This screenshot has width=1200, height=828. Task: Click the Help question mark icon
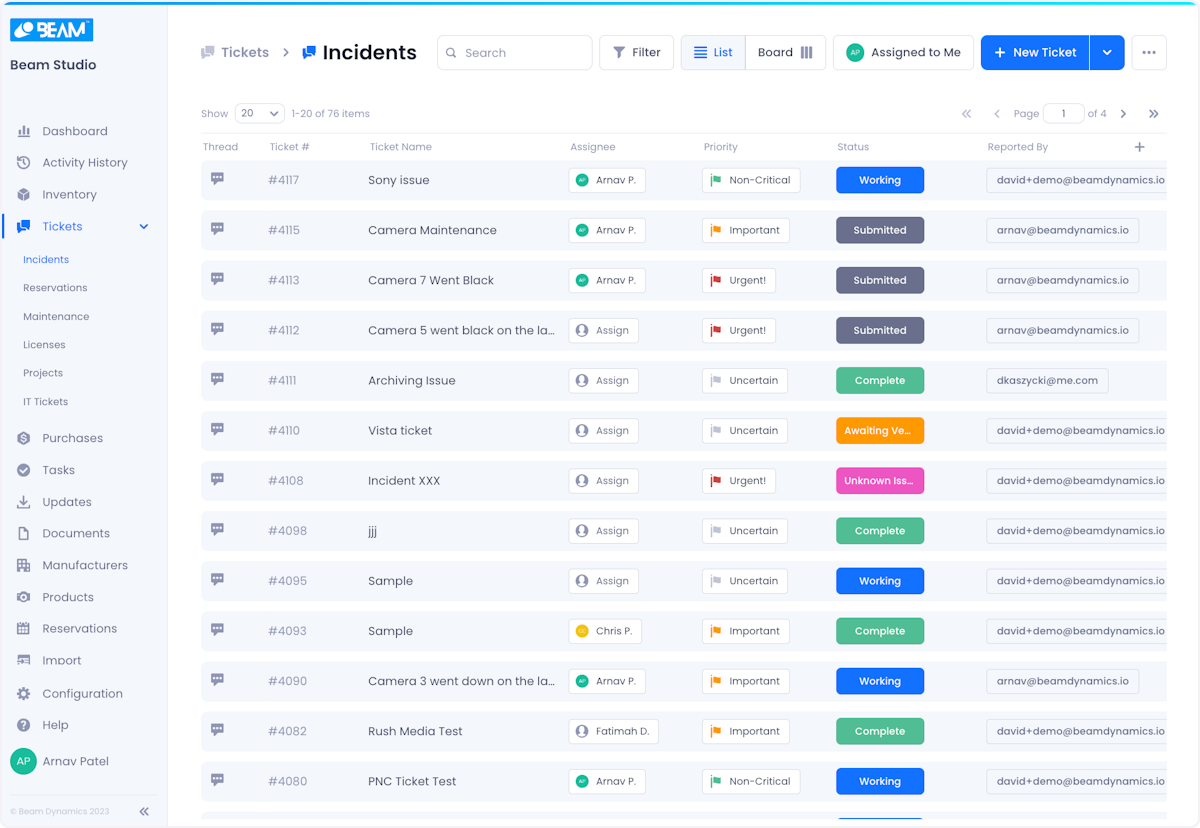[x=24, y=725]
